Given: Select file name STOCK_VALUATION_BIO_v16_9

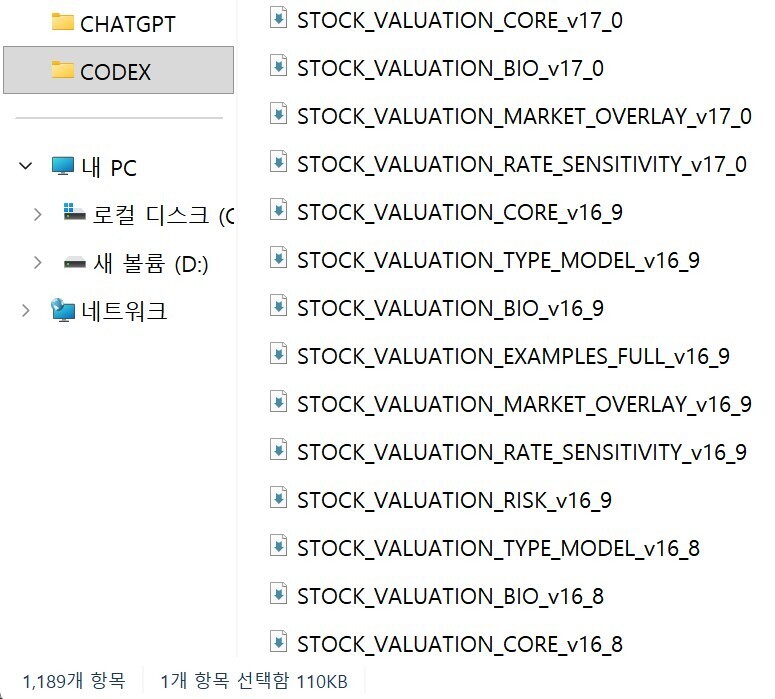Looking at the screenshot, I should [x=450, y=308].
